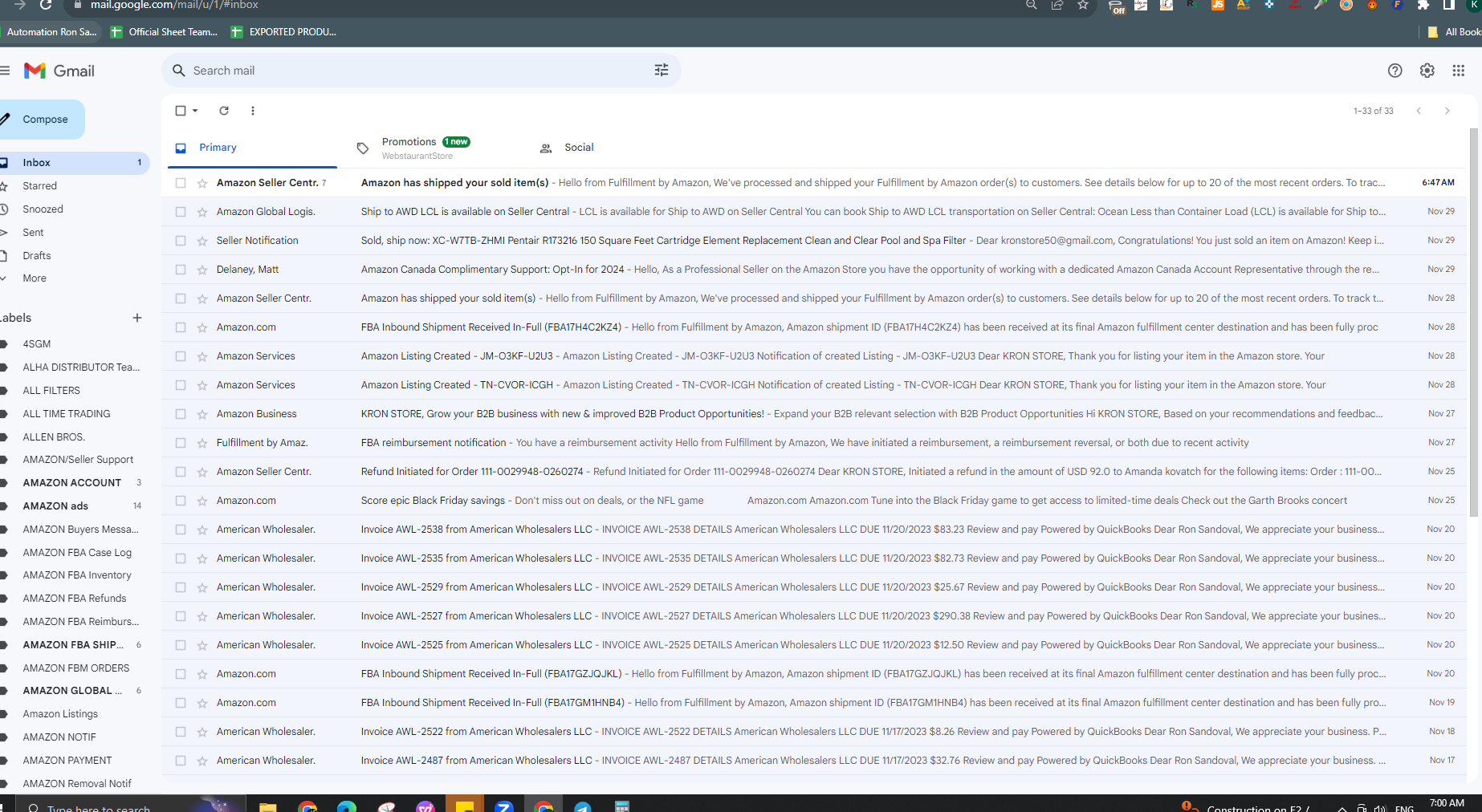Check the Seller Notification email box
This screenshot has height=812, width=1482.
coord(181,241)
